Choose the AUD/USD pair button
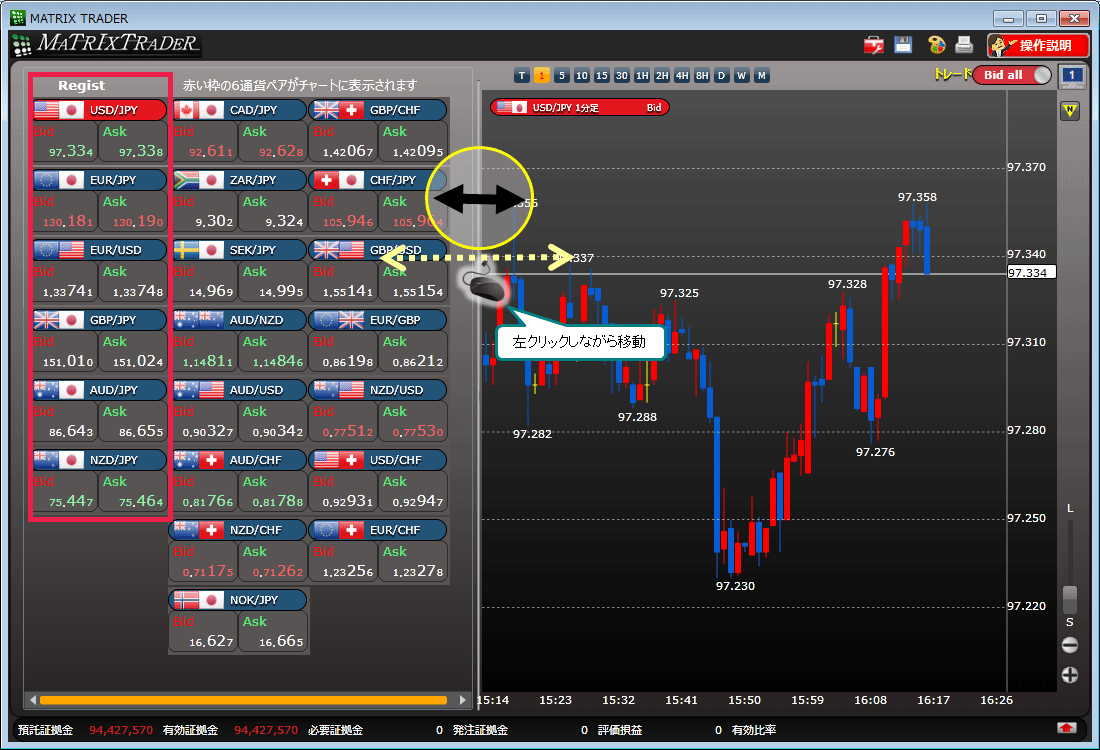 tap(239, 390)
